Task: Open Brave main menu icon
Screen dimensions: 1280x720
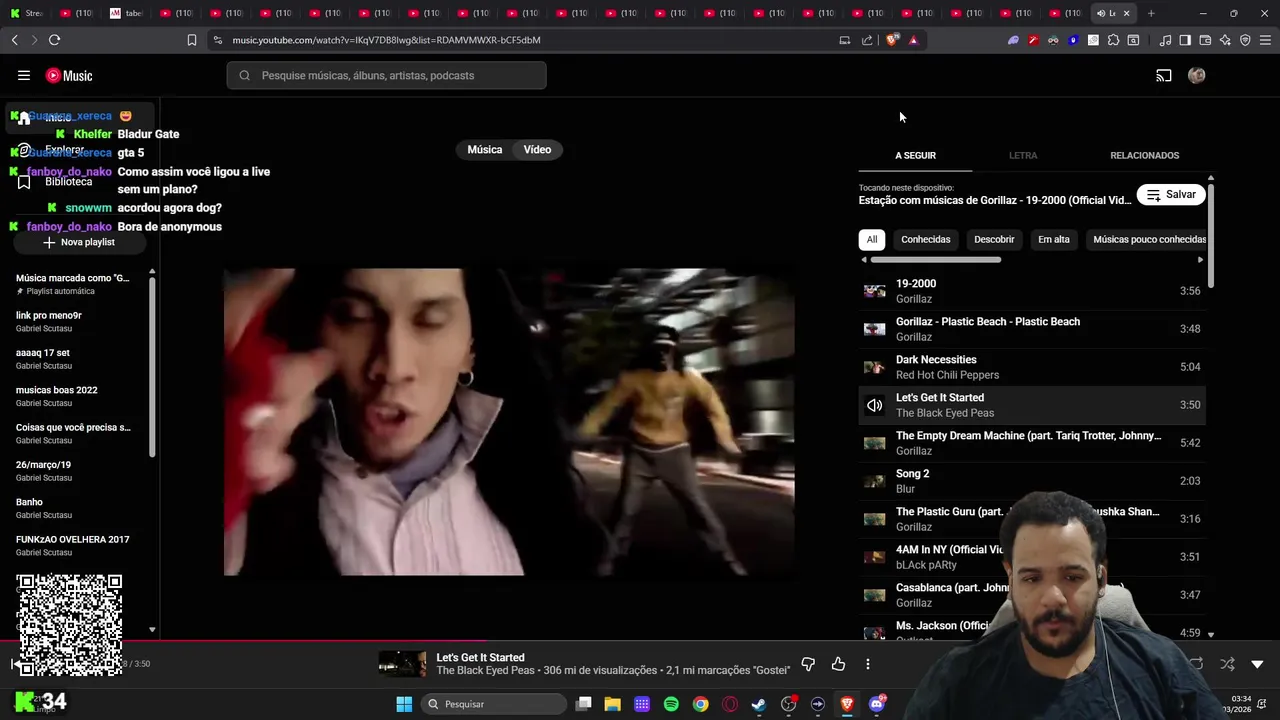Action: click(1265, 40)
